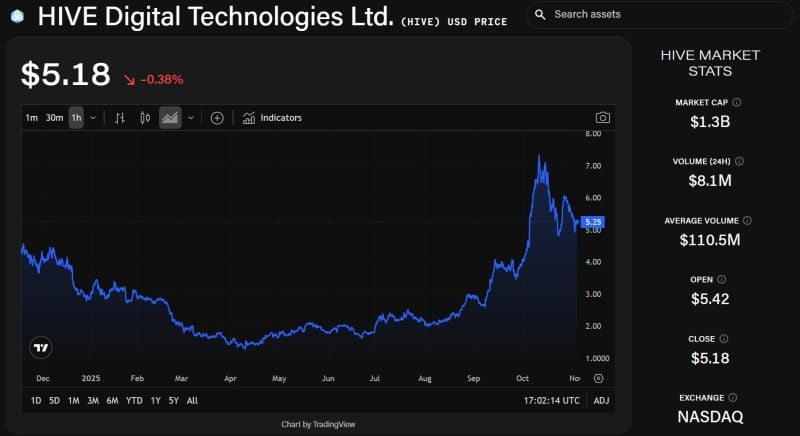Select the 5Y date range
This screenshot has height=436, width=800.
(175, 400)
